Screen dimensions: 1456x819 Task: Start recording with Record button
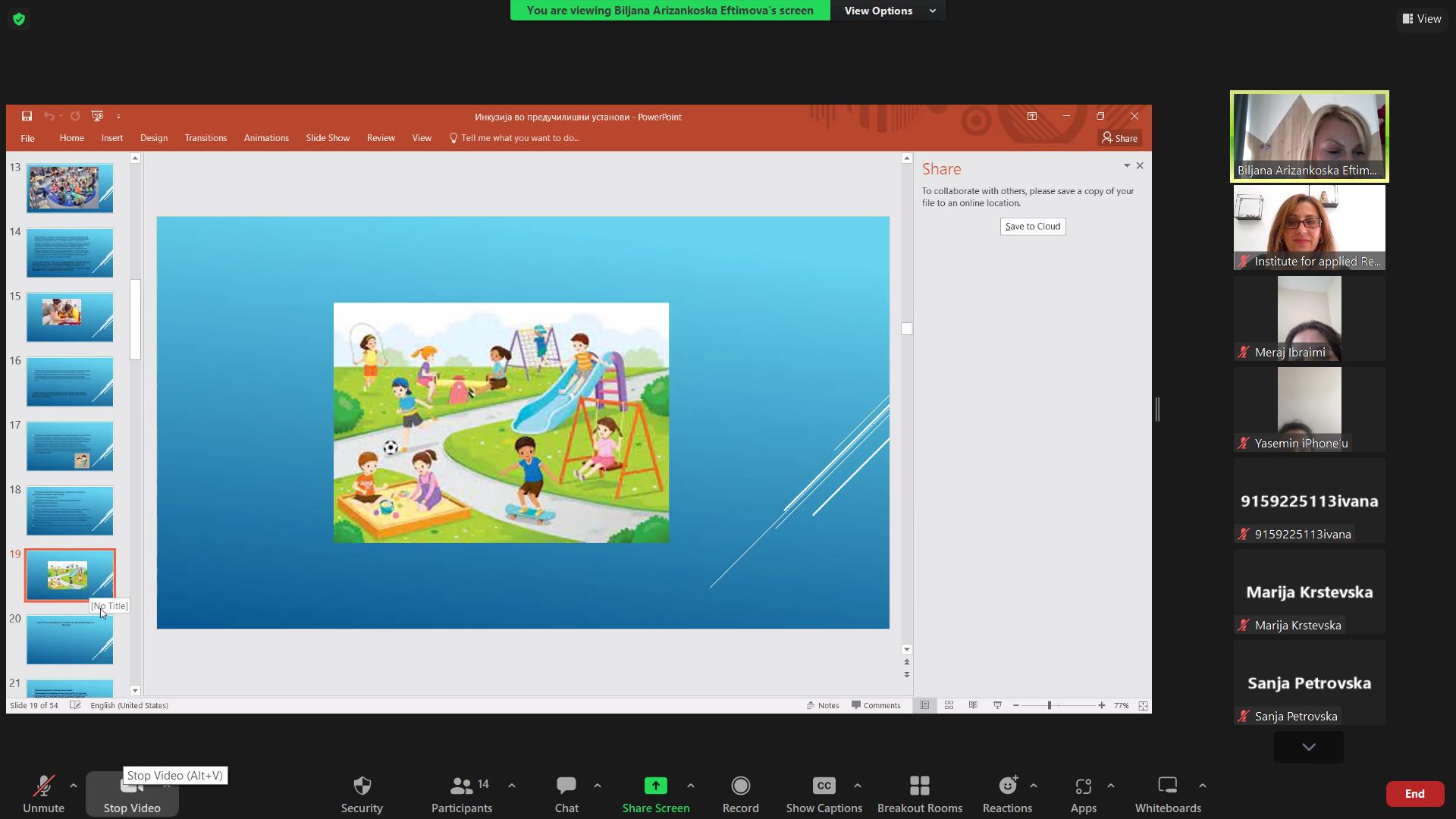(741, 793)
